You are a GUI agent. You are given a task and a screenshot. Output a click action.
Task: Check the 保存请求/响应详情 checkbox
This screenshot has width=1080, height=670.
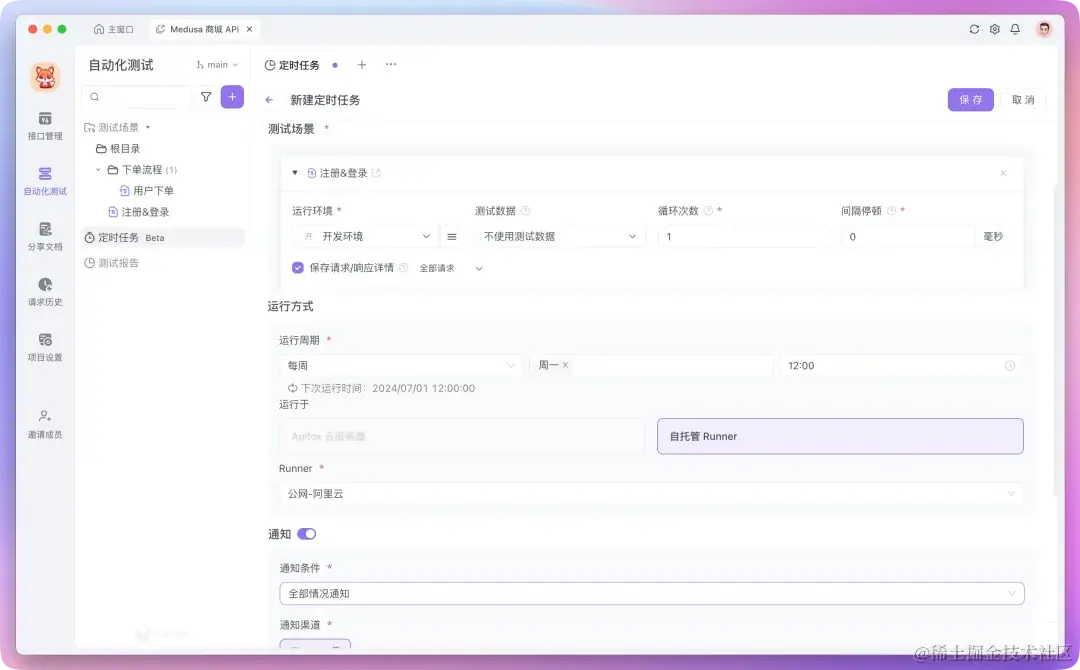[297, 267]
